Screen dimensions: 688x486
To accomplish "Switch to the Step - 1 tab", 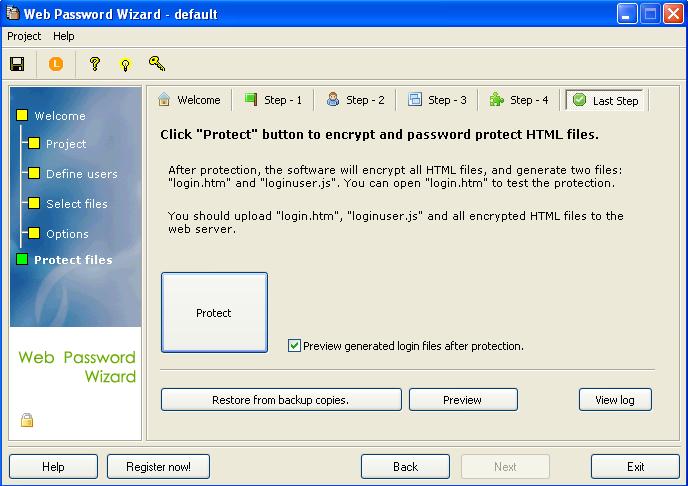I will tap(273, 100).
